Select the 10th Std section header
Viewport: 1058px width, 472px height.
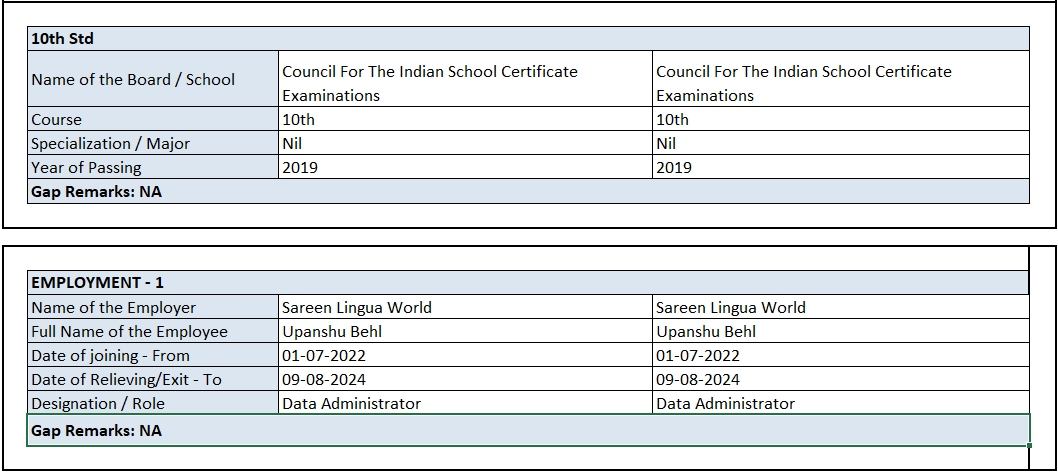point(62,39)
